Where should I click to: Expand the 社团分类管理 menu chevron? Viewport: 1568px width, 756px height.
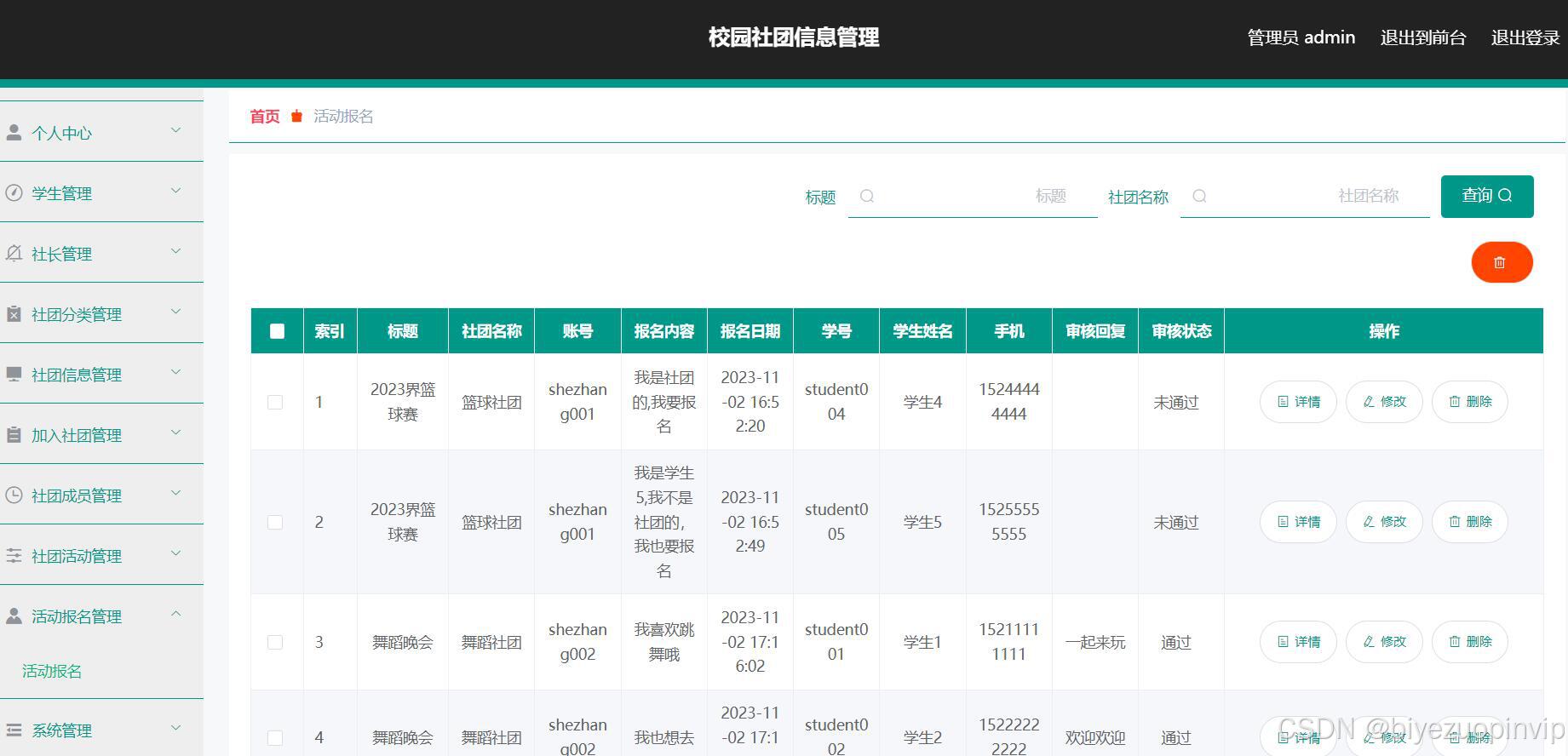(176, 312)
